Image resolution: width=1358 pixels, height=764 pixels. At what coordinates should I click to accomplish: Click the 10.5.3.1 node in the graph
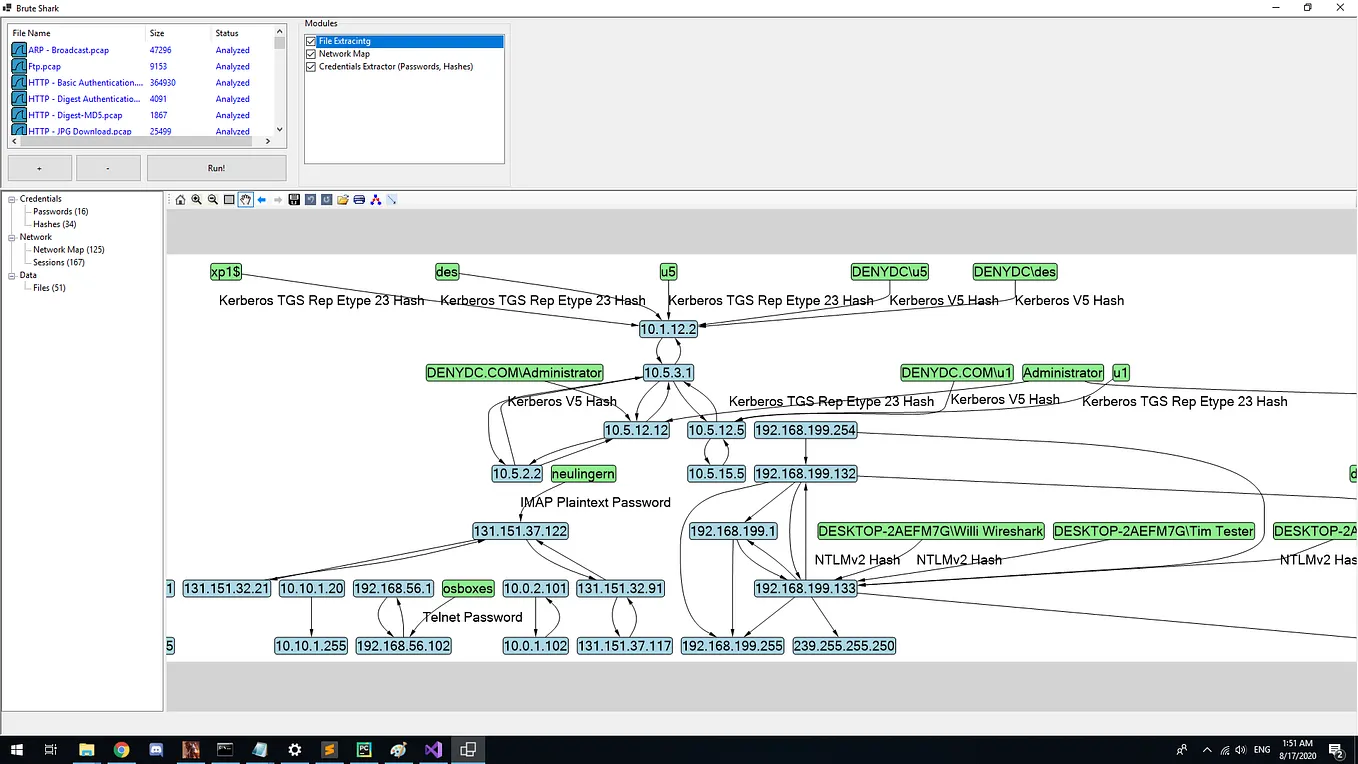coord(668,373)
